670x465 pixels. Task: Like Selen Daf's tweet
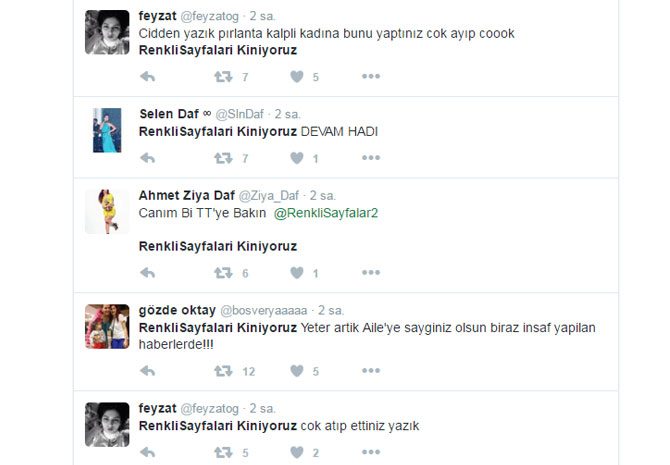297,158
